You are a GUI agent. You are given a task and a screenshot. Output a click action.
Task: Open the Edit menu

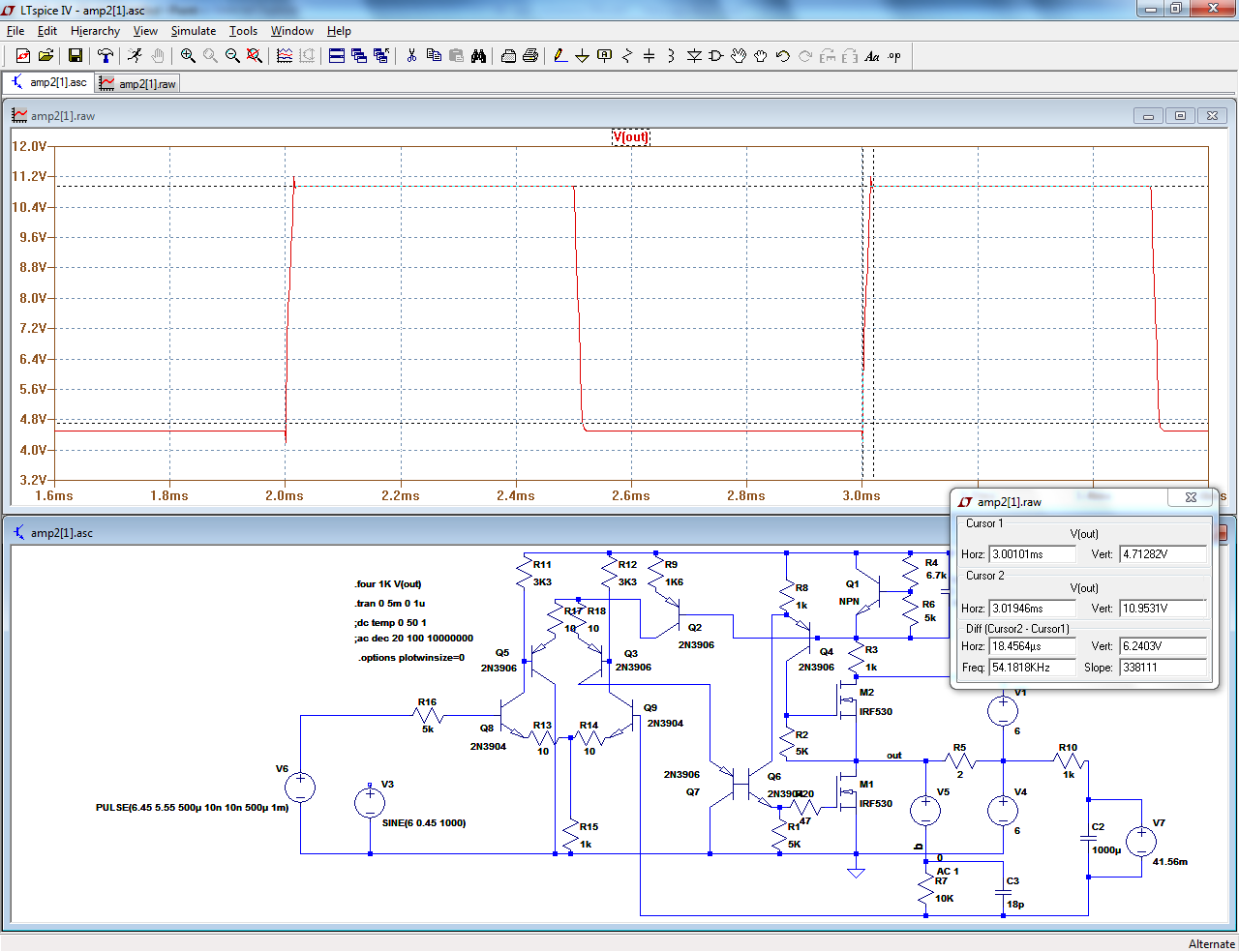coord(47,31)
